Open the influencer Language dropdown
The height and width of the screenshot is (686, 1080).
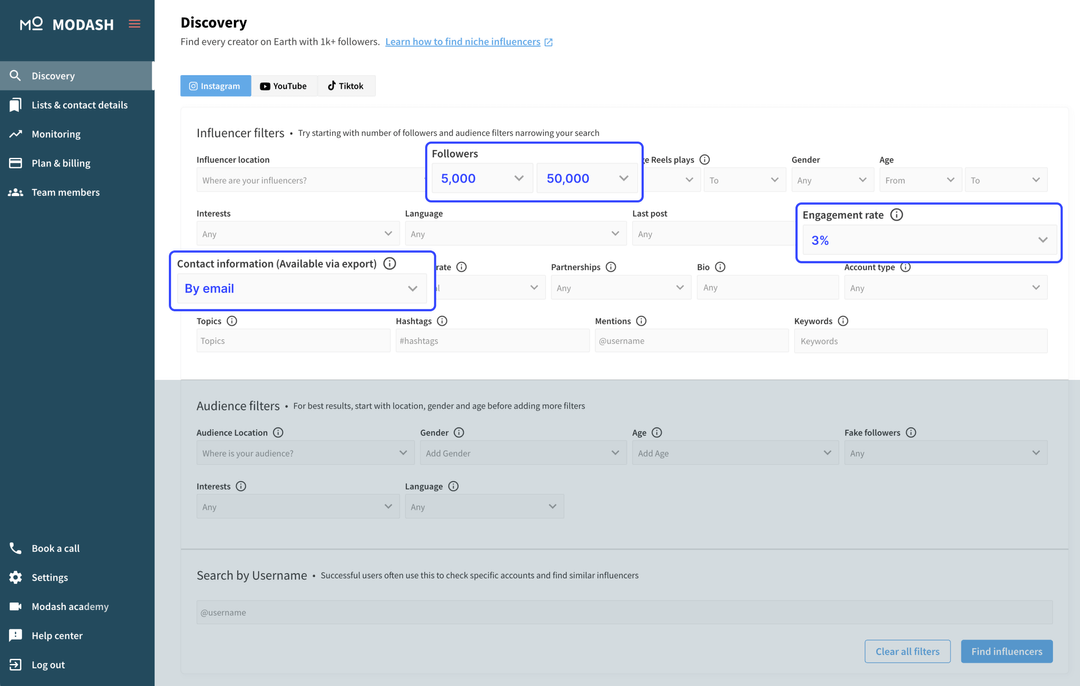[x=516, y=234]
